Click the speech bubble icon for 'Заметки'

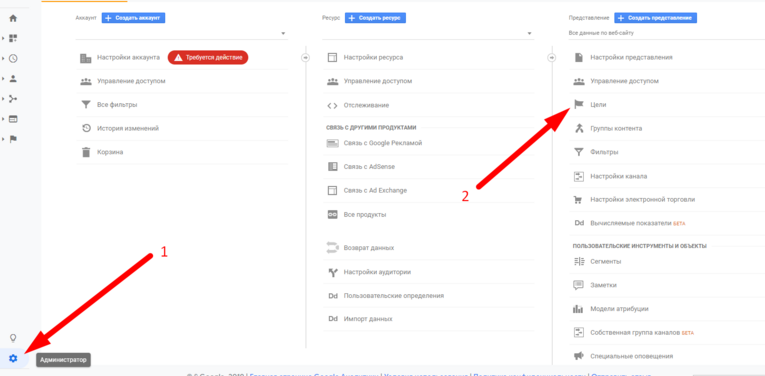click(579, 285)
